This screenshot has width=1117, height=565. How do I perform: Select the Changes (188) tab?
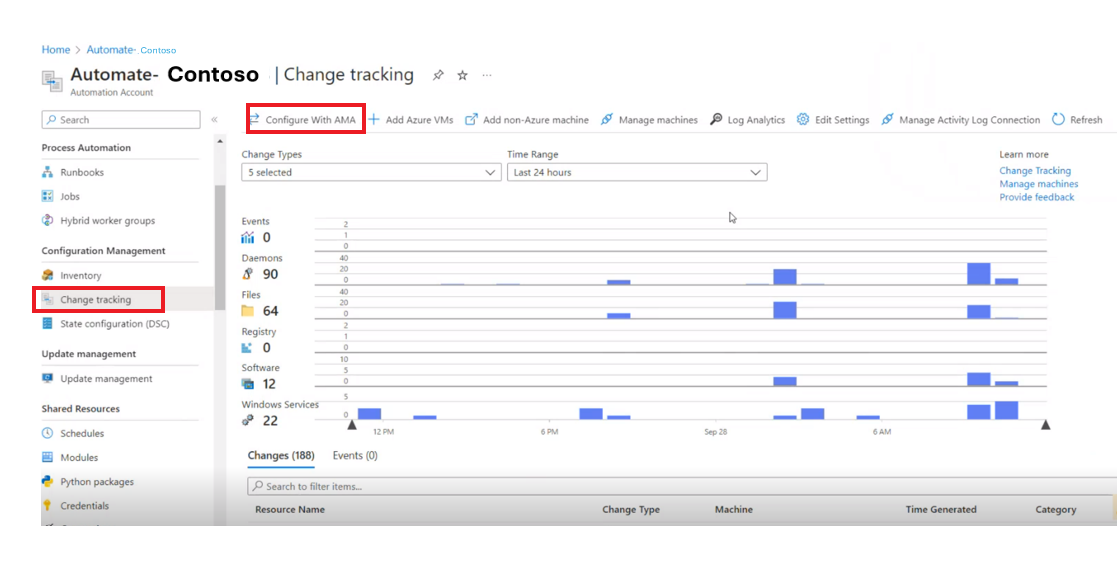281,456
